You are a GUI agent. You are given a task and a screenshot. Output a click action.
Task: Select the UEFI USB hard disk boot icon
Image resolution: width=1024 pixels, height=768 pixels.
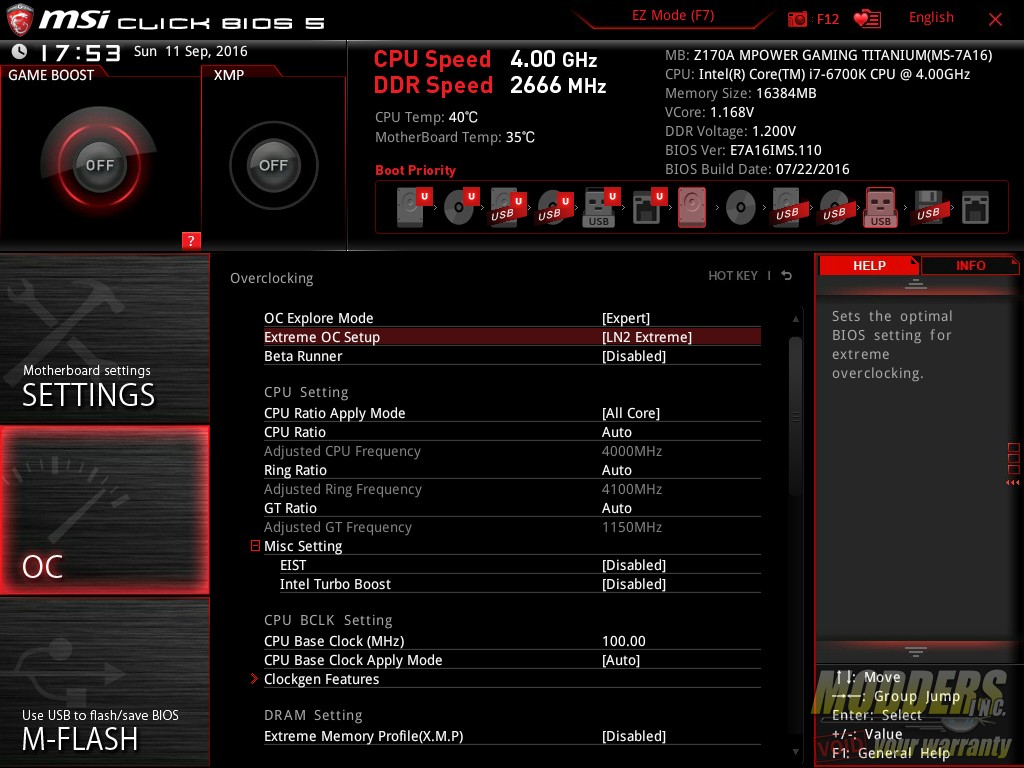507,208
